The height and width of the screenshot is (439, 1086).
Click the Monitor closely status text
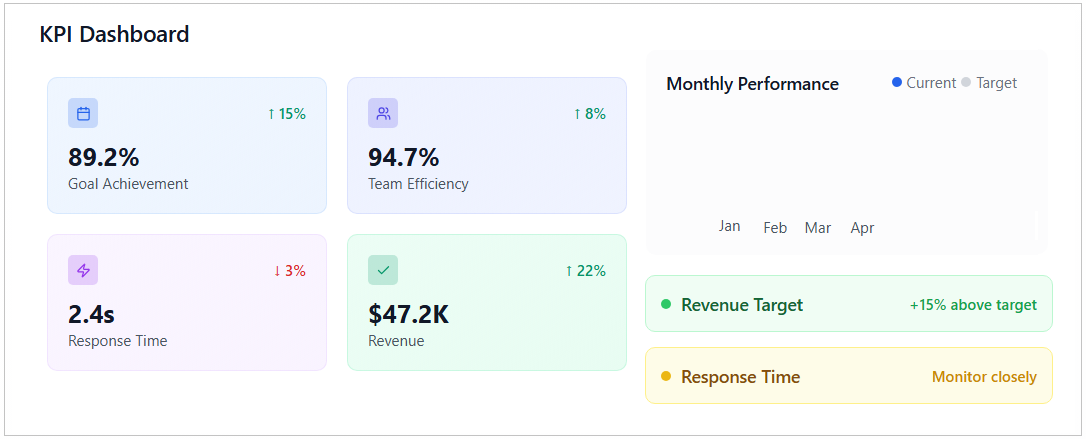point(984,377)
